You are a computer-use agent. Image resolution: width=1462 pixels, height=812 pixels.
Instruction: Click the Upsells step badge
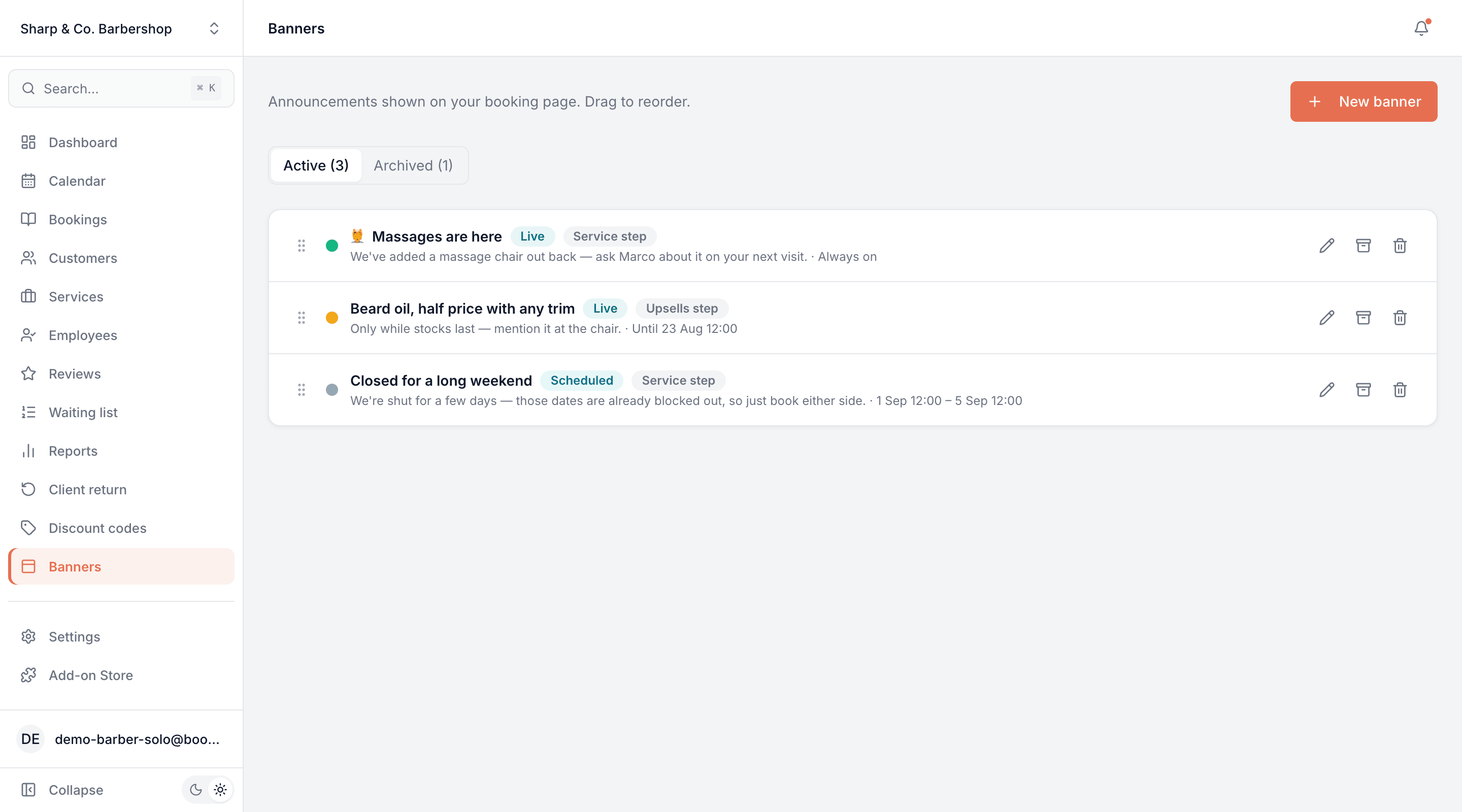[682, 308]
